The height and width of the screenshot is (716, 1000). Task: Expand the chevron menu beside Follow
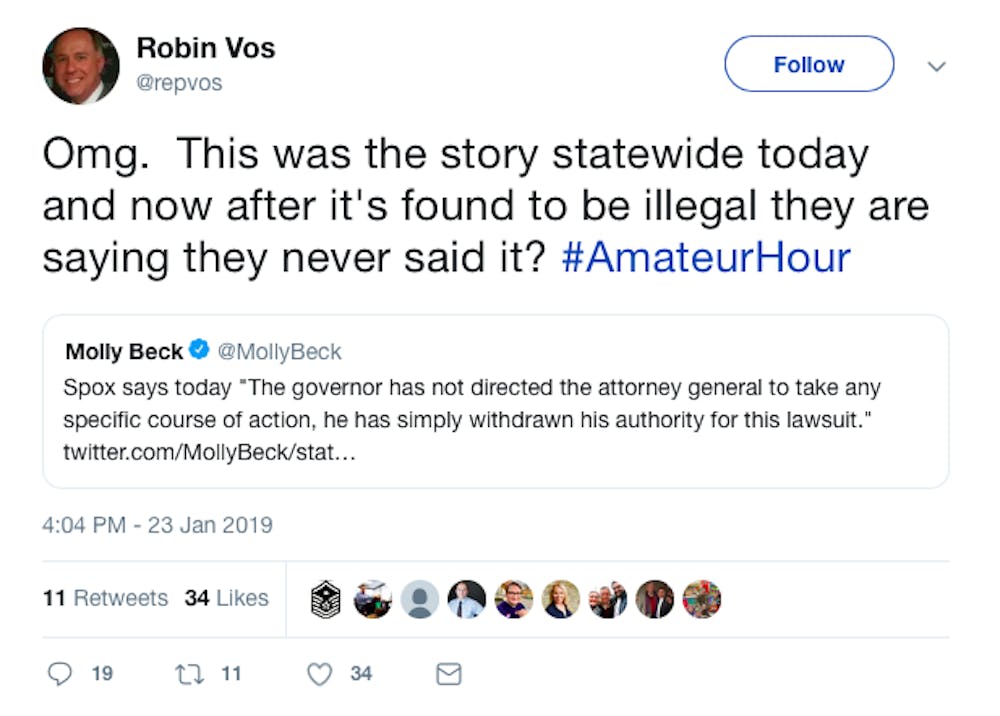click(937, 66)
